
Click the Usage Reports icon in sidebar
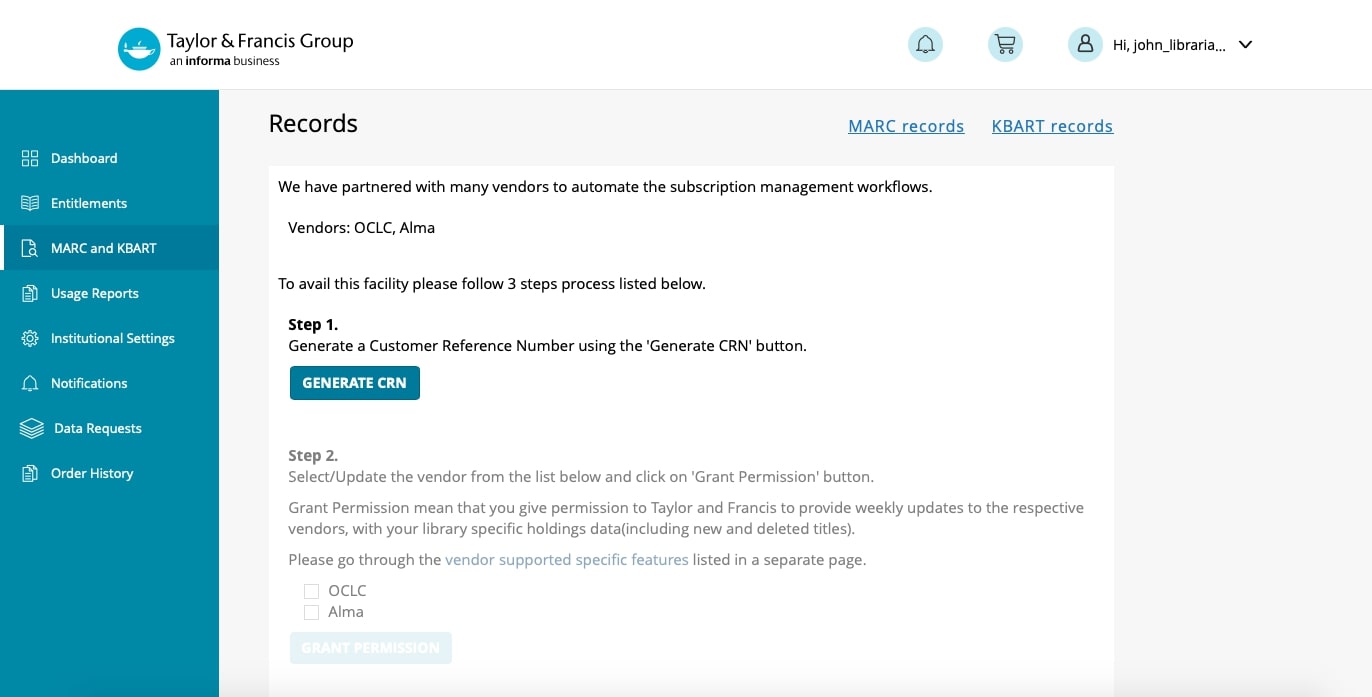pos(30,293)
